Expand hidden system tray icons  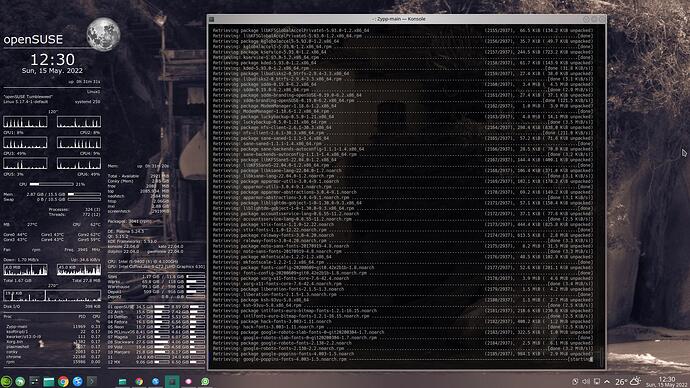click(607, 381)
